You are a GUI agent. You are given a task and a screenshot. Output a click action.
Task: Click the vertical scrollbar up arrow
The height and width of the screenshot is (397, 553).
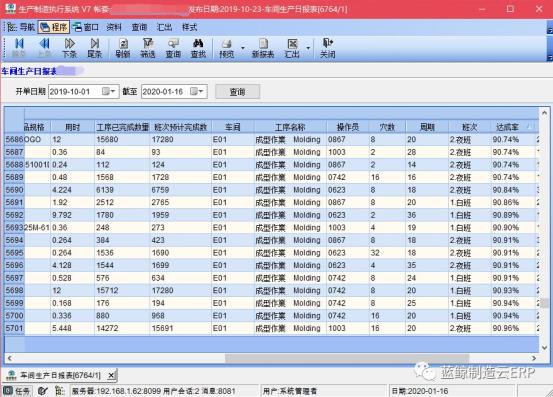click(545, 113)
